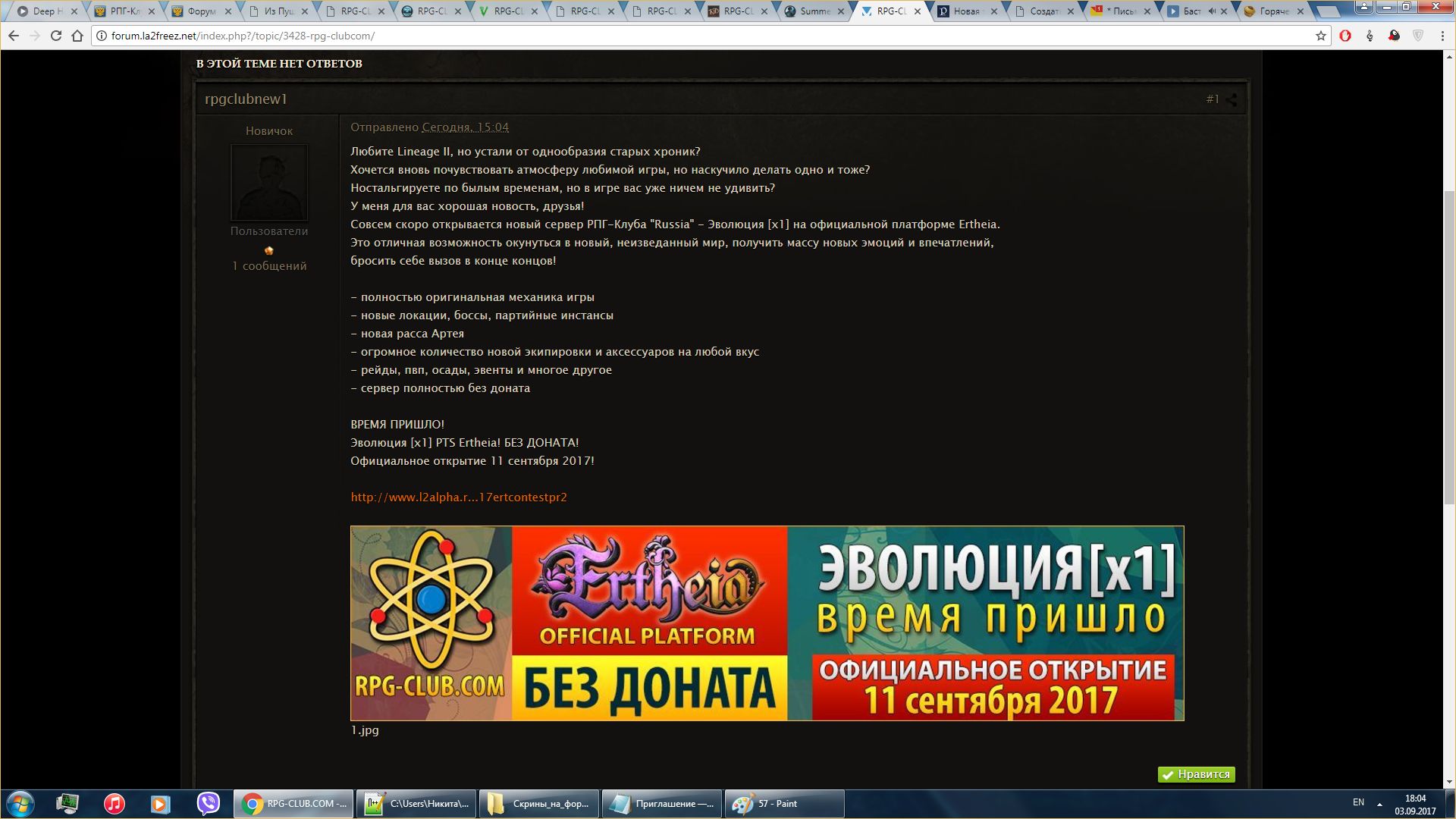Go back to previous page in browser
Image resolution: width=1456 pixels, height=819 pixels.
(14, 36)
